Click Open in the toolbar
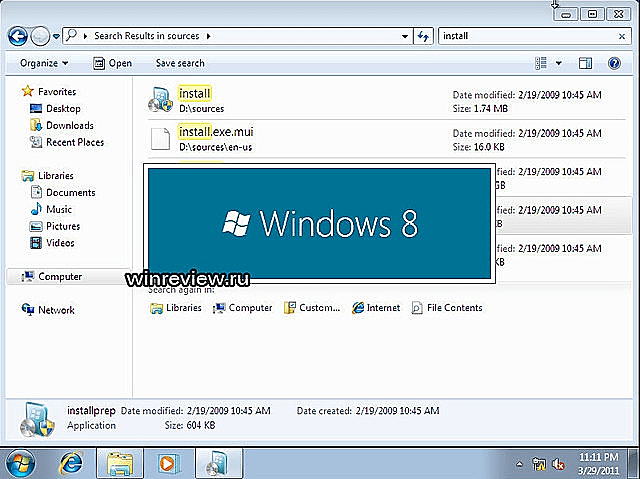 [x=112, y=63]
